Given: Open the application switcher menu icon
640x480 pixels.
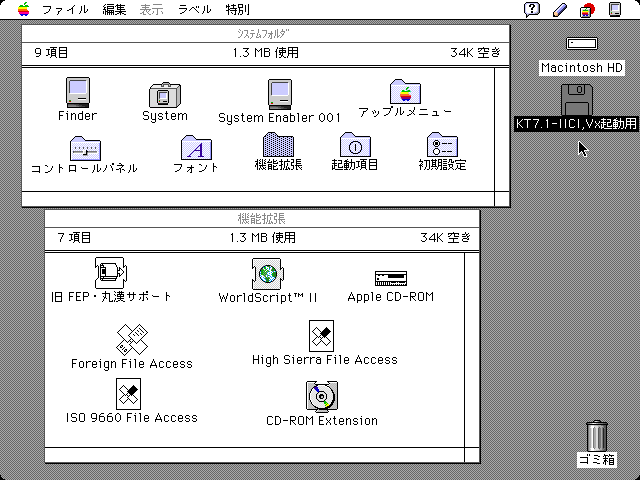Looking at the screenshot, I should pyautogui.click(x=615, y=9).
